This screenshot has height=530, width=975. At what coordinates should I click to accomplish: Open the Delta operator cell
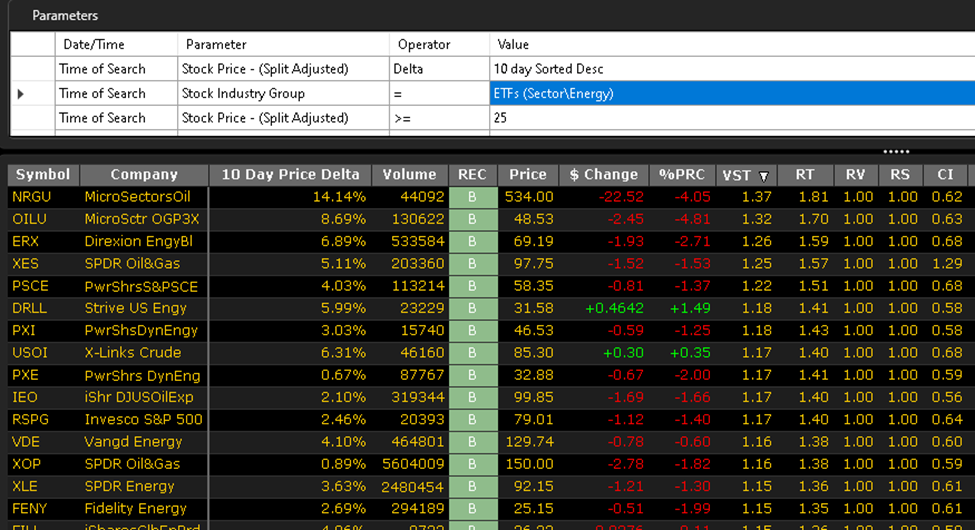pyautogui.click(x=439, y=69)
